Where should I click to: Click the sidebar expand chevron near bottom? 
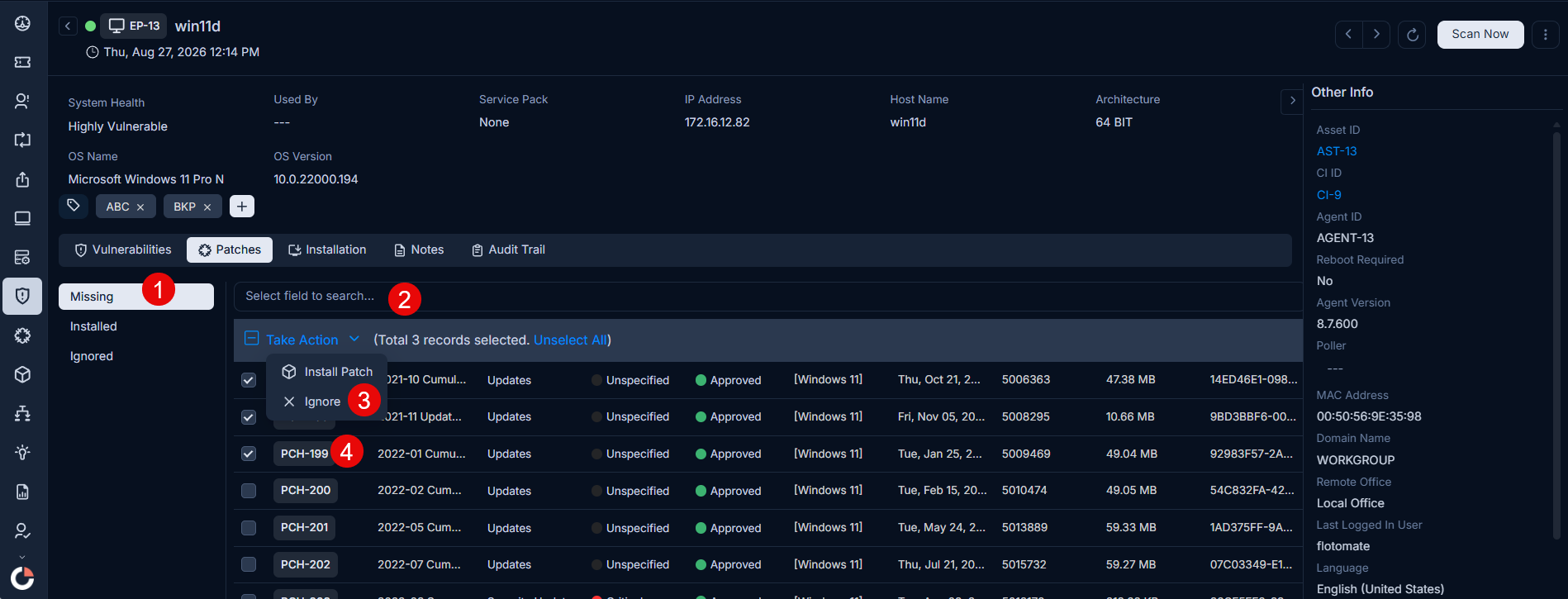[x=22, y=557]
